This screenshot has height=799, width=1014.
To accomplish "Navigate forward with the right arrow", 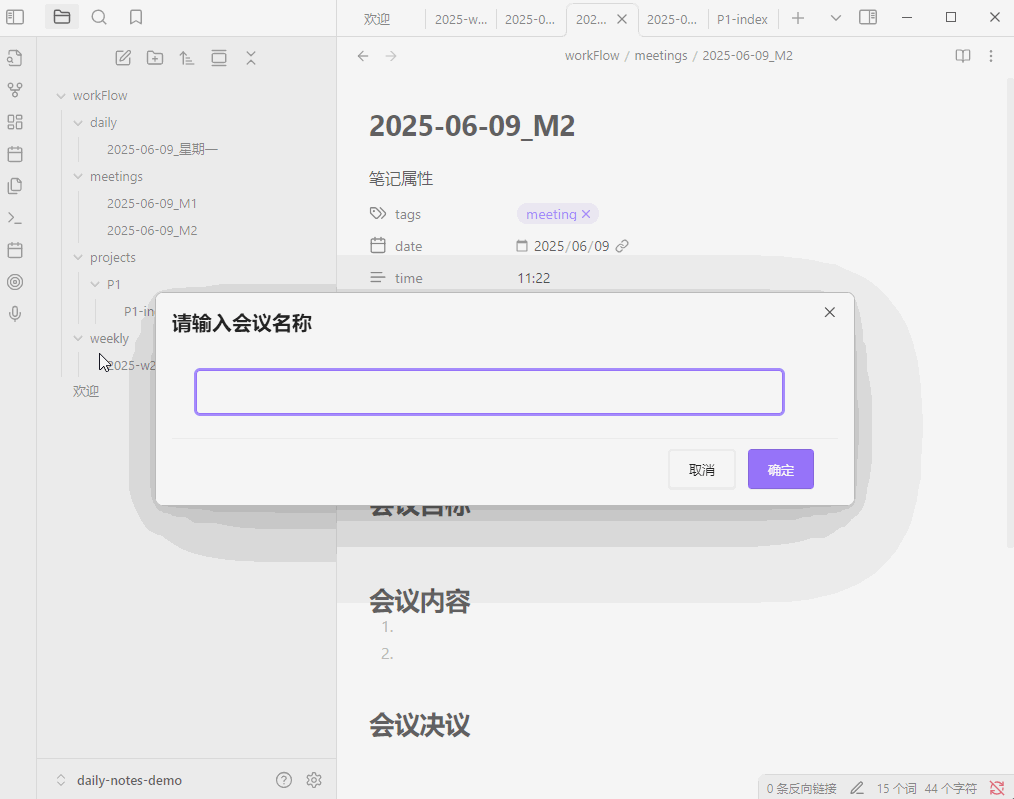I will pos(391,56).
